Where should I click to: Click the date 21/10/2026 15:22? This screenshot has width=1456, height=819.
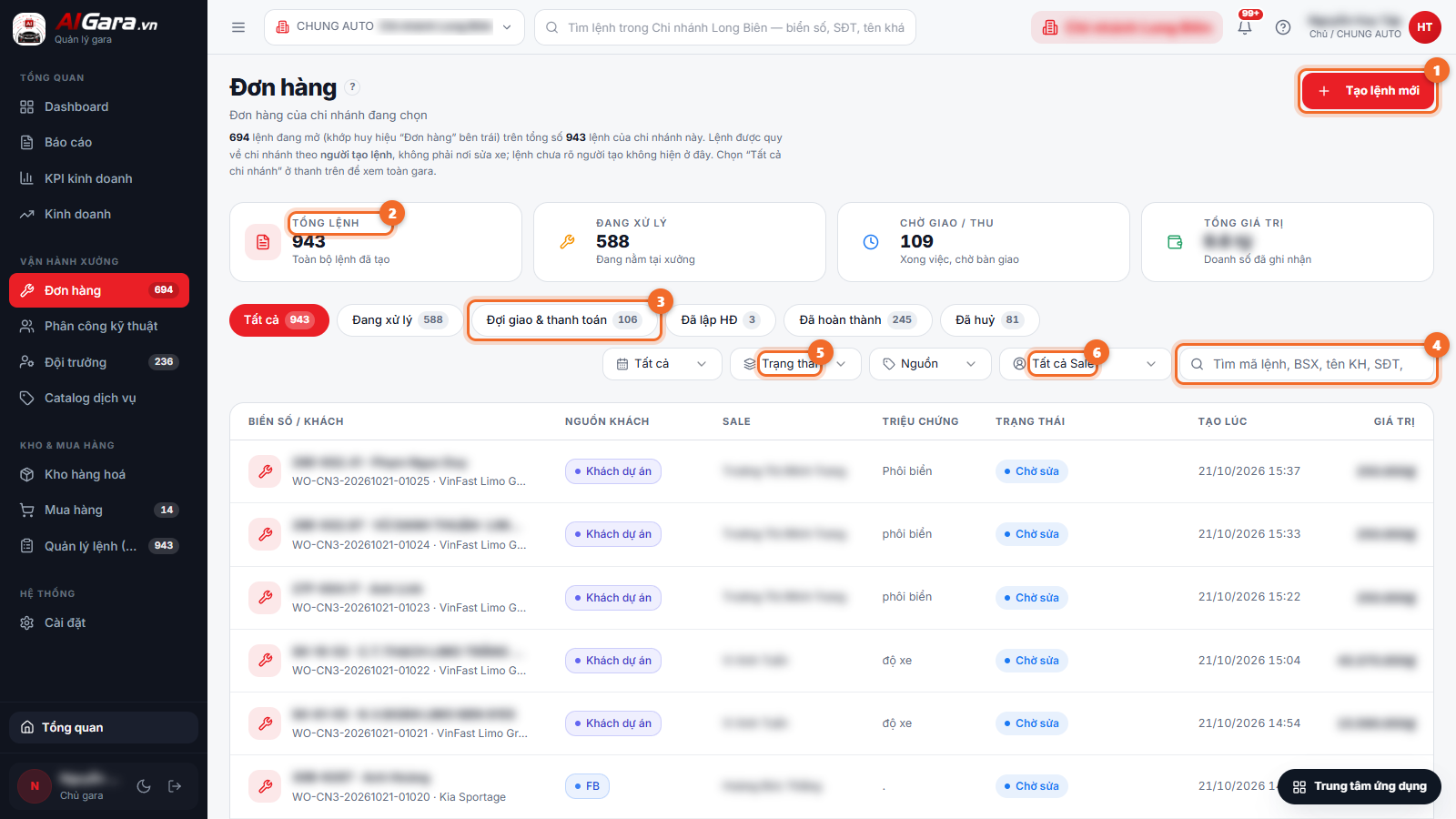1249,597
